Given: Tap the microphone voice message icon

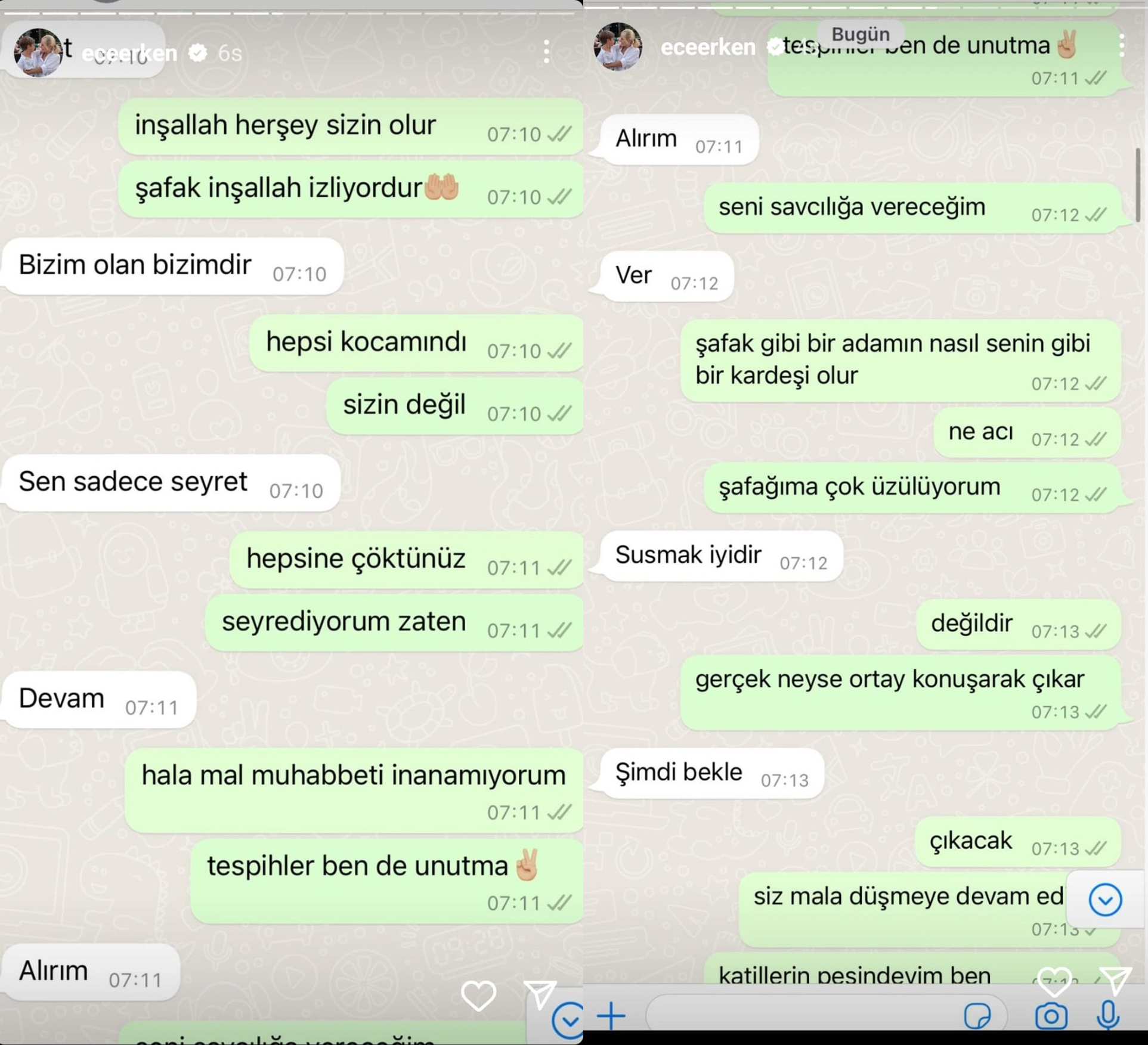Looking at the screenshot, I should (1107, 1015).
